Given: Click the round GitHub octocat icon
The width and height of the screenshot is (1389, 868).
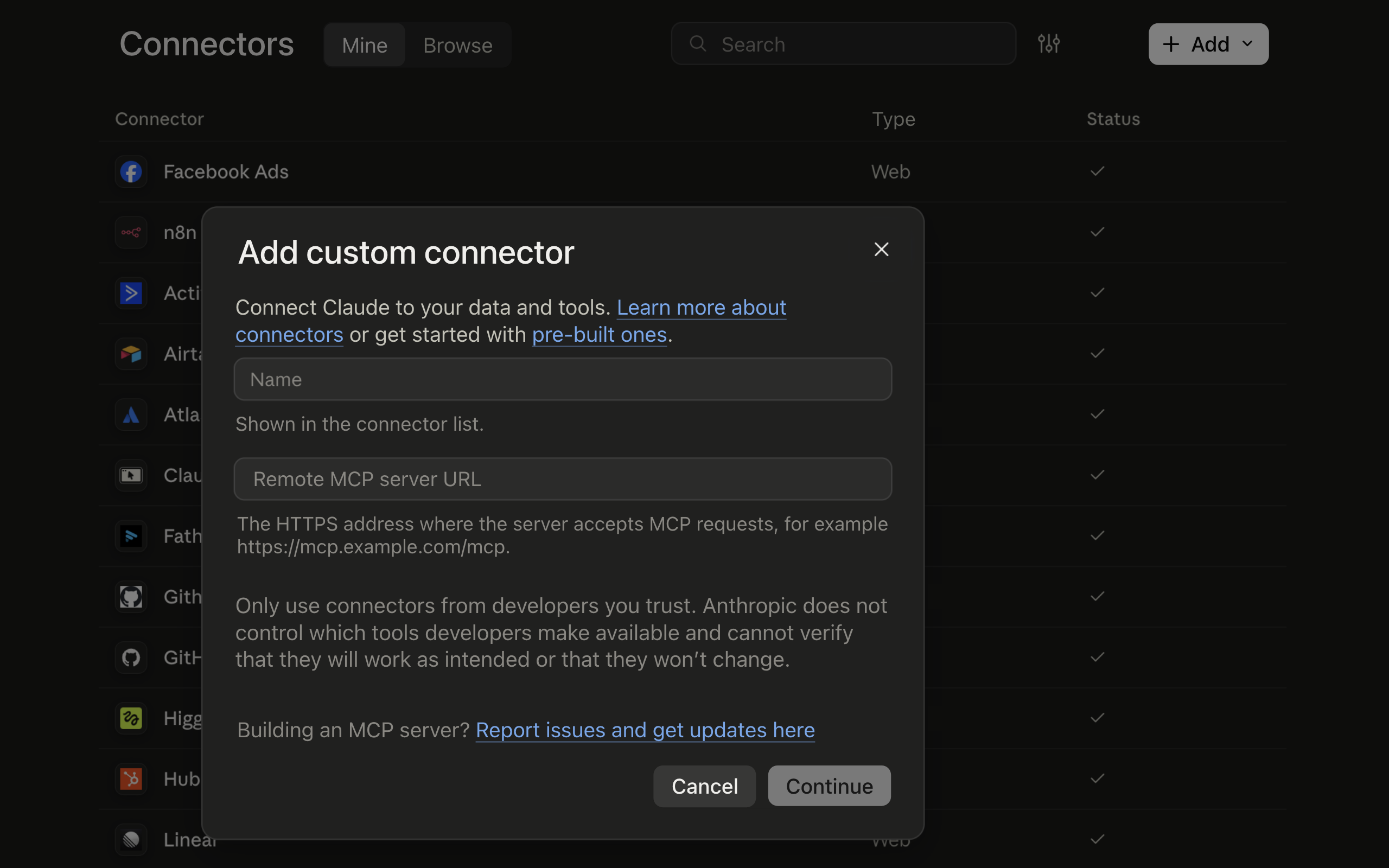Looking at the screenshot, I should 131,658.
